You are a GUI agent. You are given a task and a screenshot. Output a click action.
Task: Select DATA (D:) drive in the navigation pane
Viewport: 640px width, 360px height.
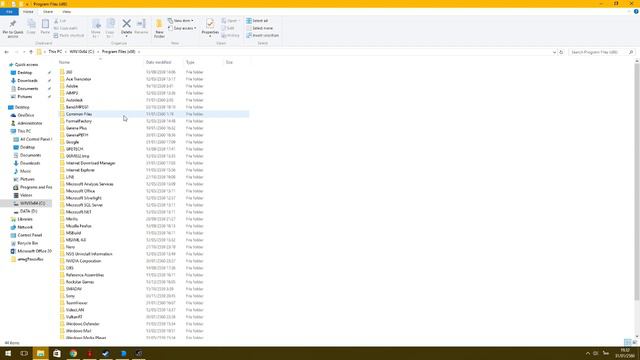click(x=29, y=211)
